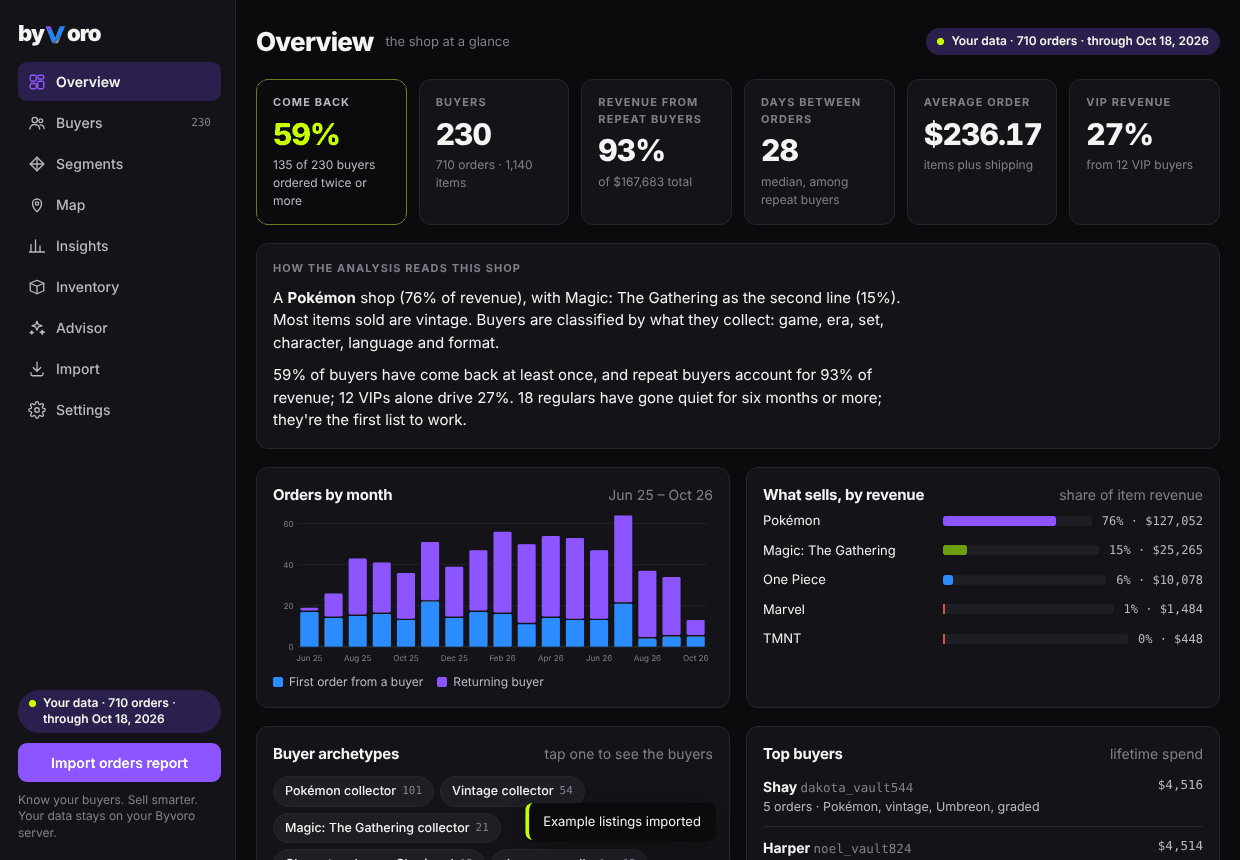The image size is (1240, 860).
Task: Click the Import download icon
Action: coord(37,369)
